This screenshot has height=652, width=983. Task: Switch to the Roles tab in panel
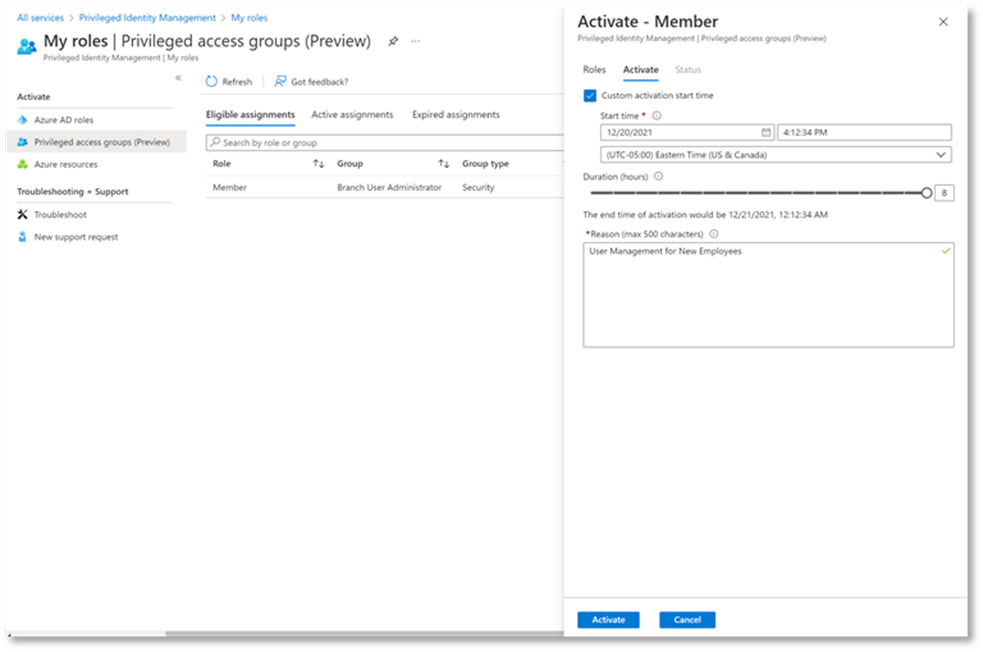594,70
